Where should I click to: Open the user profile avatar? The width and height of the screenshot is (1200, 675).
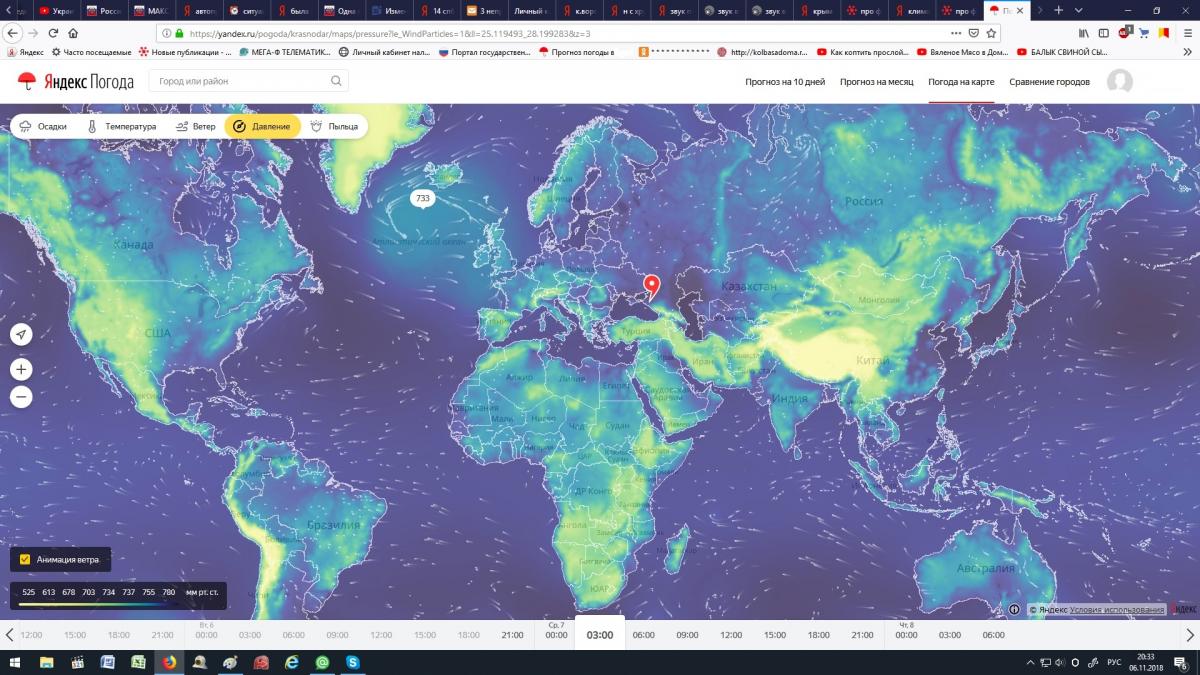1119,82
